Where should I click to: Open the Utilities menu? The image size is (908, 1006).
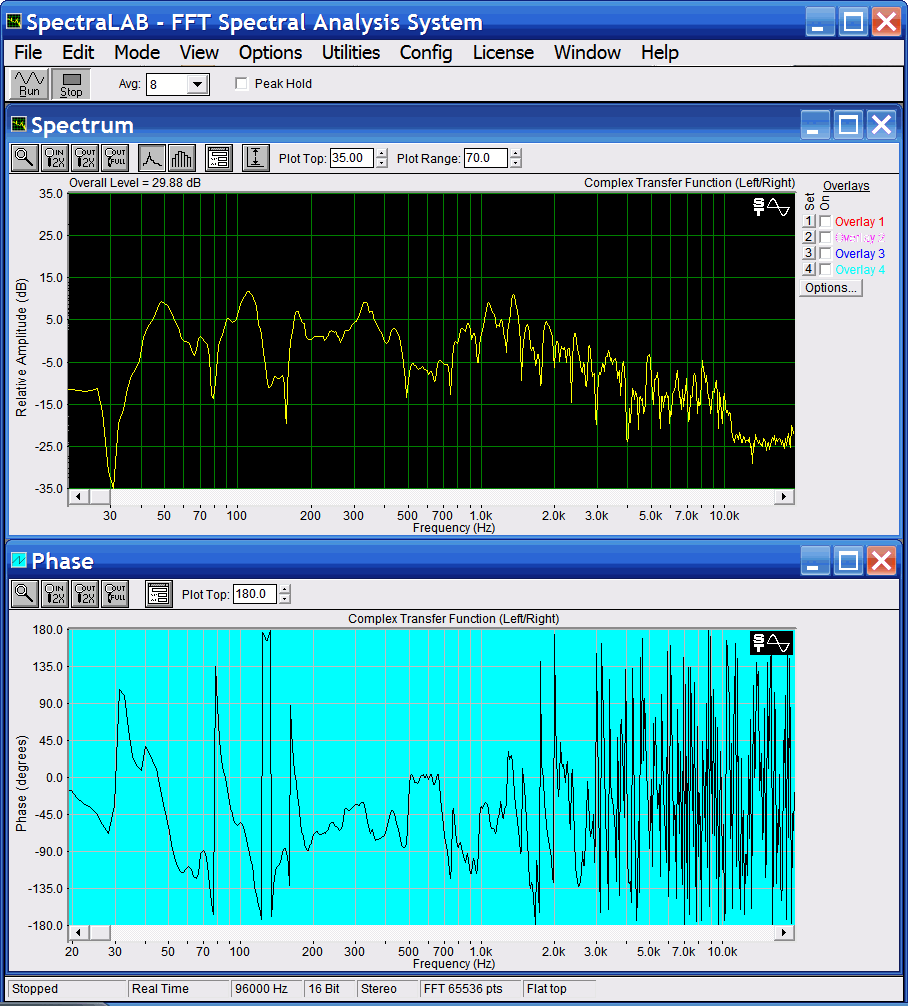click(x=350, y=52)
